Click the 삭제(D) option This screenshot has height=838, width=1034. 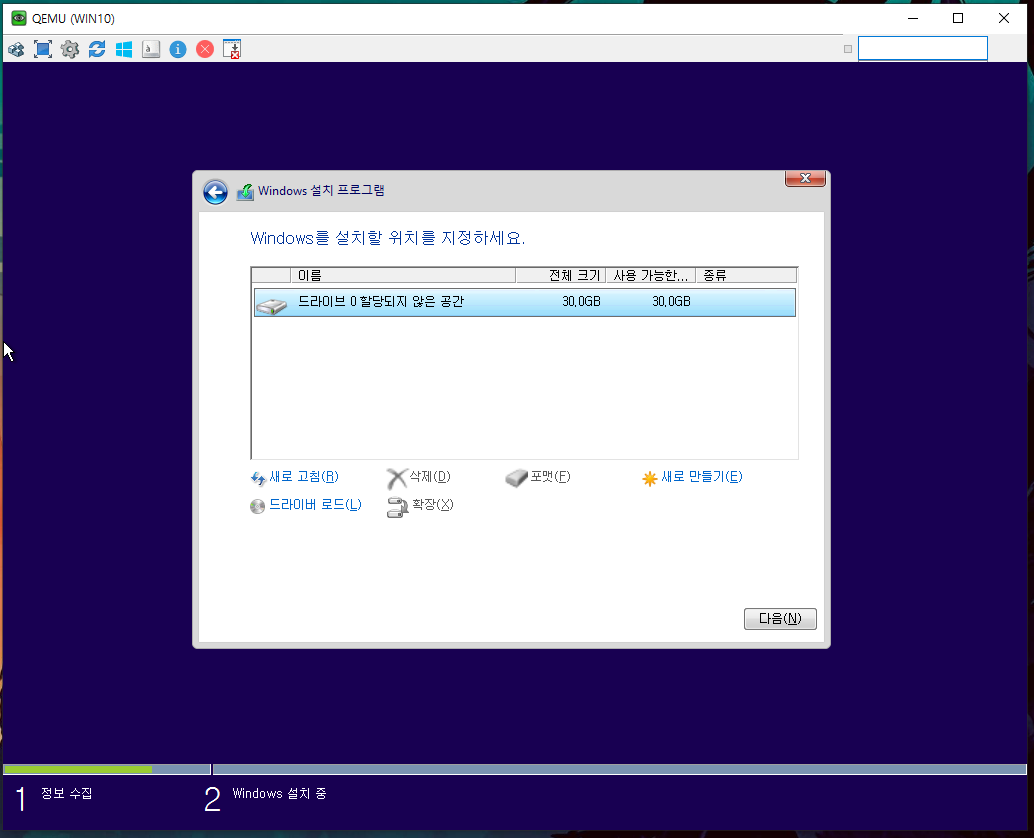pyautogui.click(x=430, y=476)
